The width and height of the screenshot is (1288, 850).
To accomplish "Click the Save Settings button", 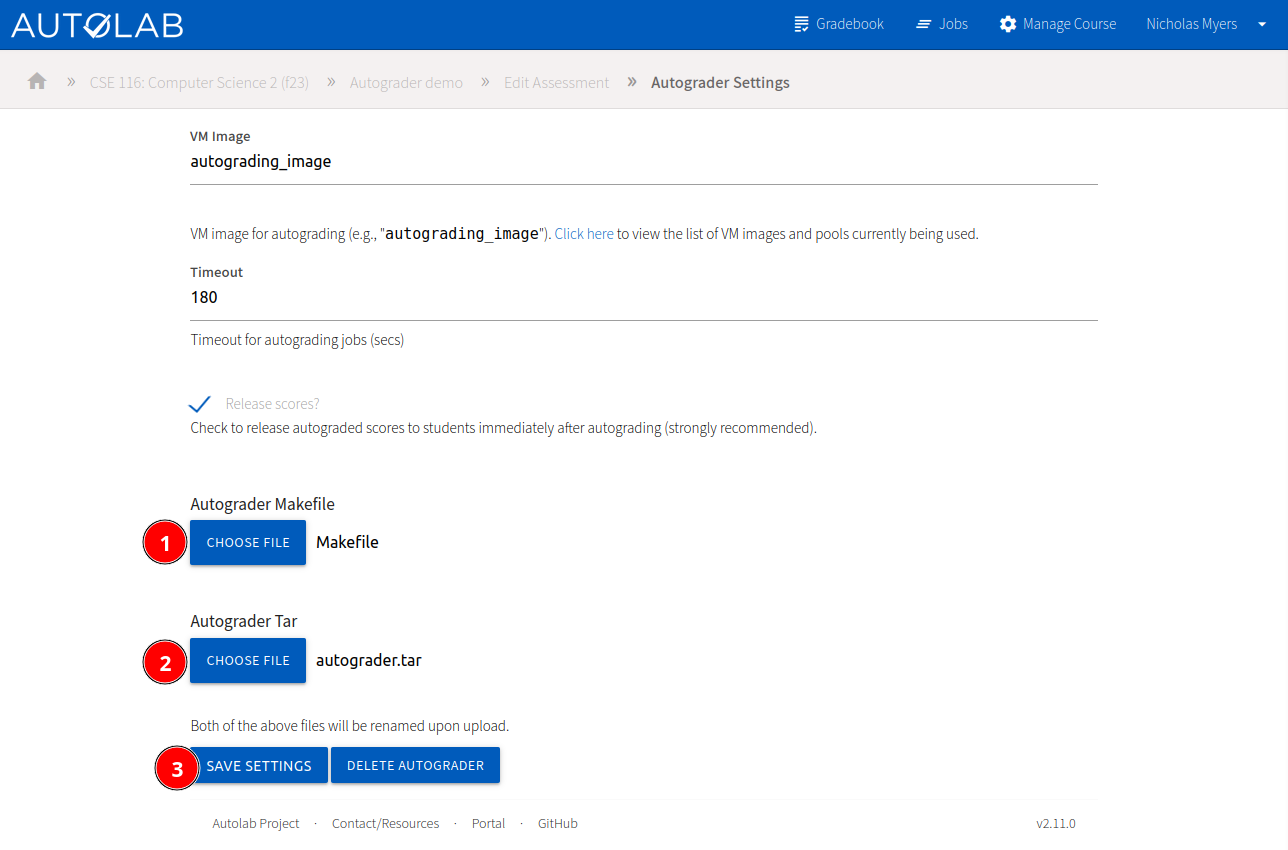I will [x=259, y=765].
